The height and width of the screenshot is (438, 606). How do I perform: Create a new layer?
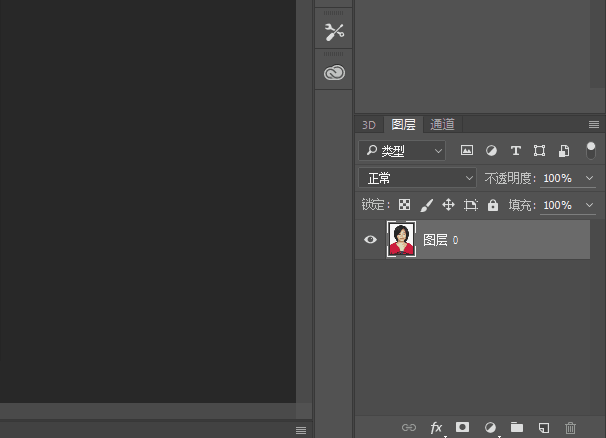pyautogui.click(x=544, y=427)
